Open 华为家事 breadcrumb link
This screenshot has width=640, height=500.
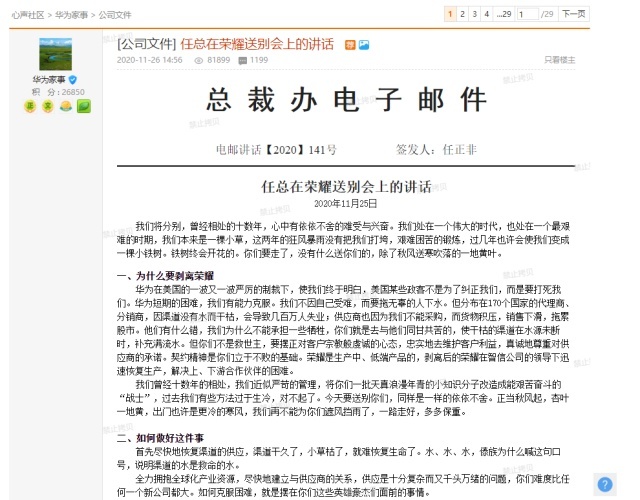[69, 15]
